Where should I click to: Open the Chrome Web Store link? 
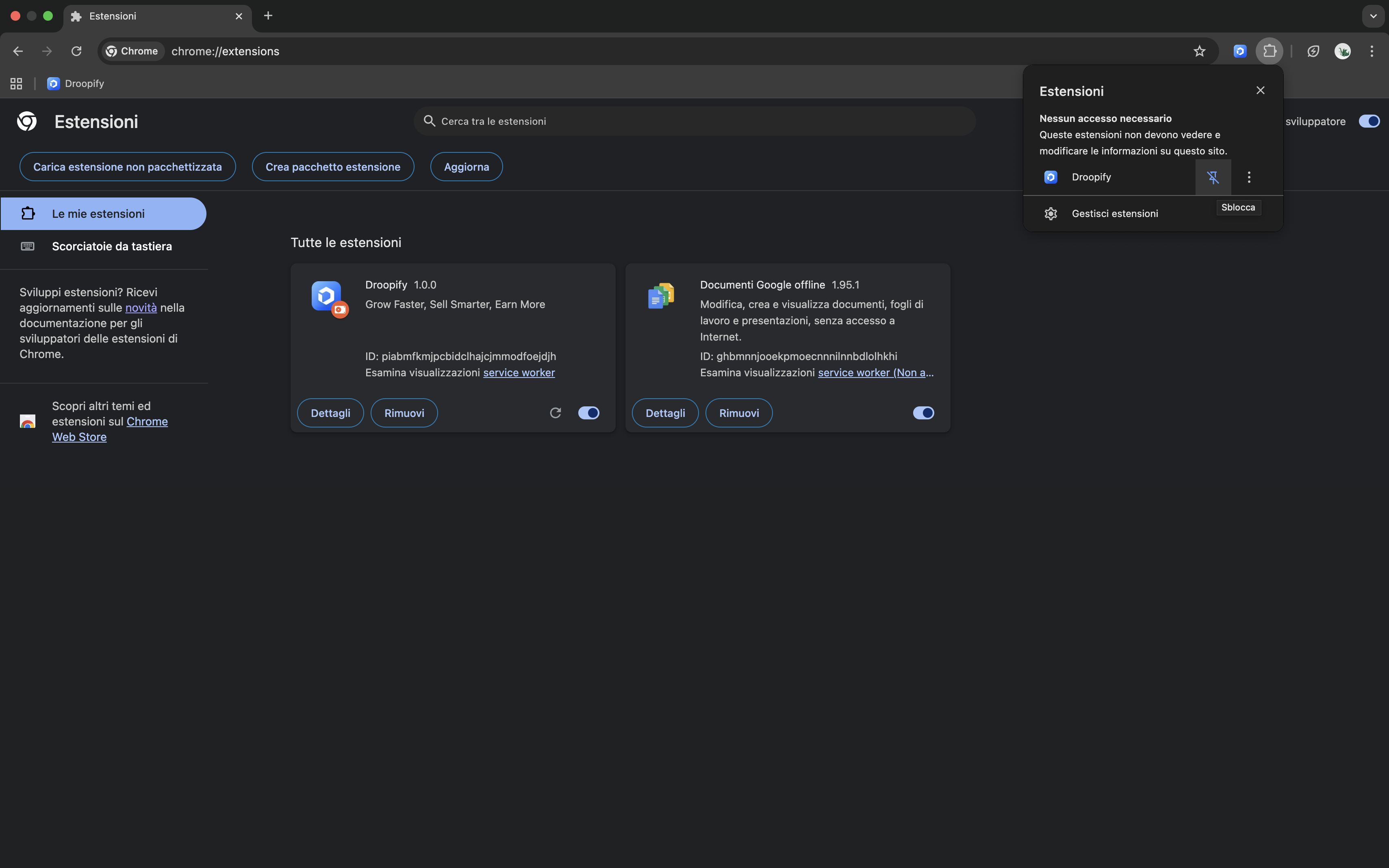(110, 430)
